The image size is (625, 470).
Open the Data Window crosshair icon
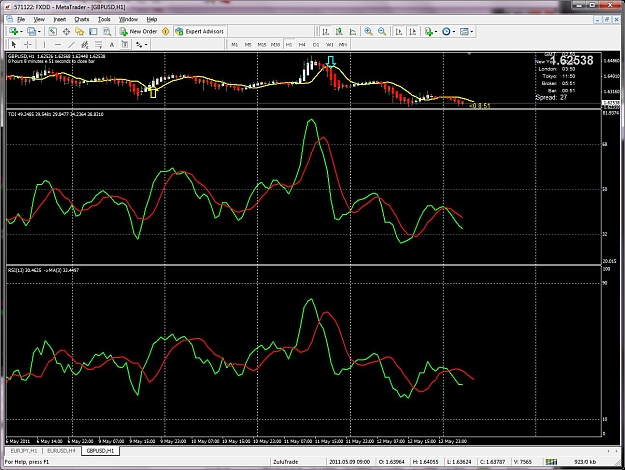(66, 31)
